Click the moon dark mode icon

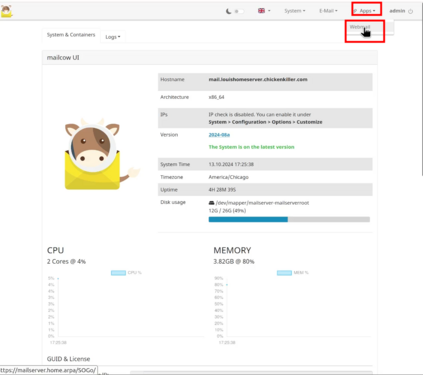[x=228, y=11]
